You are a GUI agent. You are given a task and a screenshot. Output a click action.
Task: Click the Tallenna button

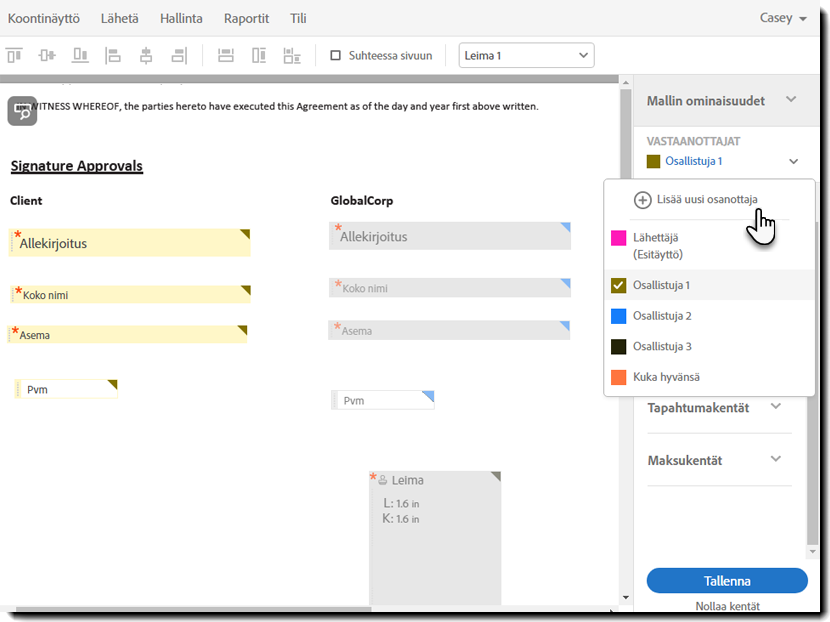(x=727, y=581)
